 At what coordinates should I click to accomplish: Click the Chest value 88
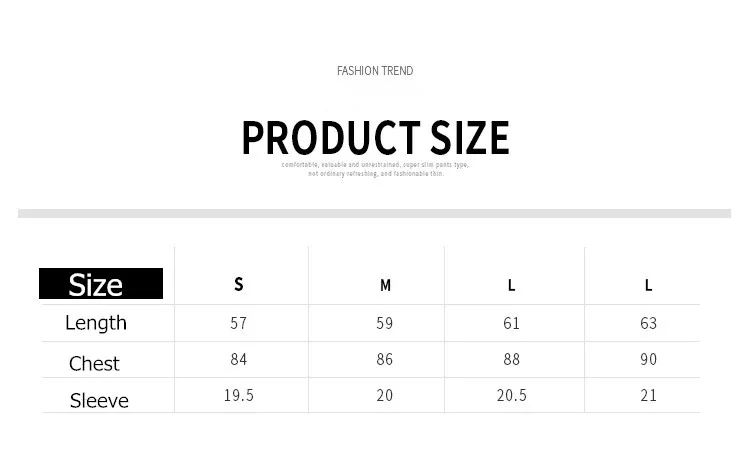tap(511, 359)
